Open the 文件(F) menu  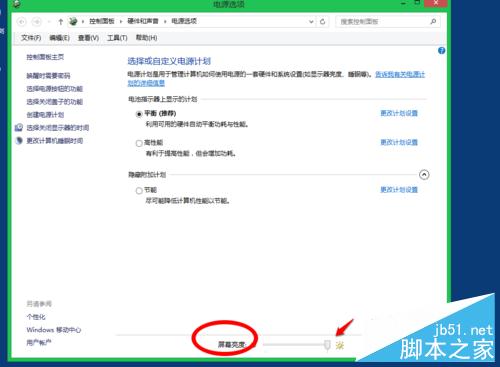(31, 38)
